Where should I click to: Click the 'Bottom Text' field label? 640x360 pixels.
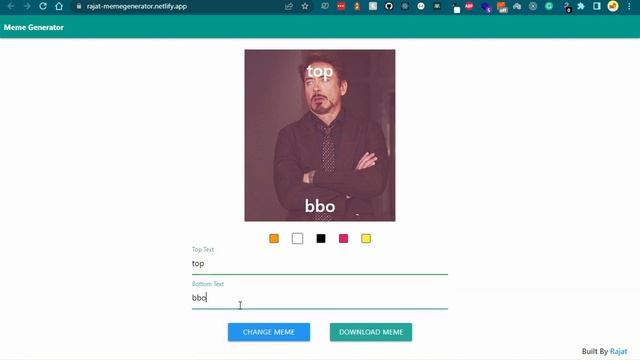208,284
